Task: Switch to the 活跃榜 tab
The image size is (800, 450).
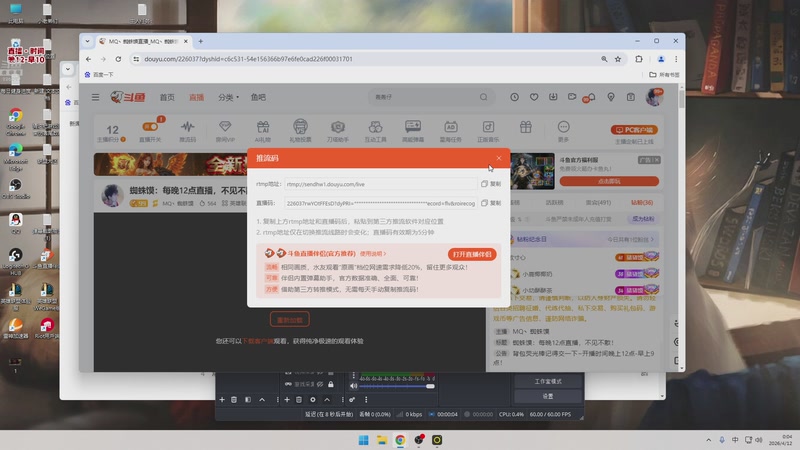Action: pyautogui.click(x=554, y=203)
